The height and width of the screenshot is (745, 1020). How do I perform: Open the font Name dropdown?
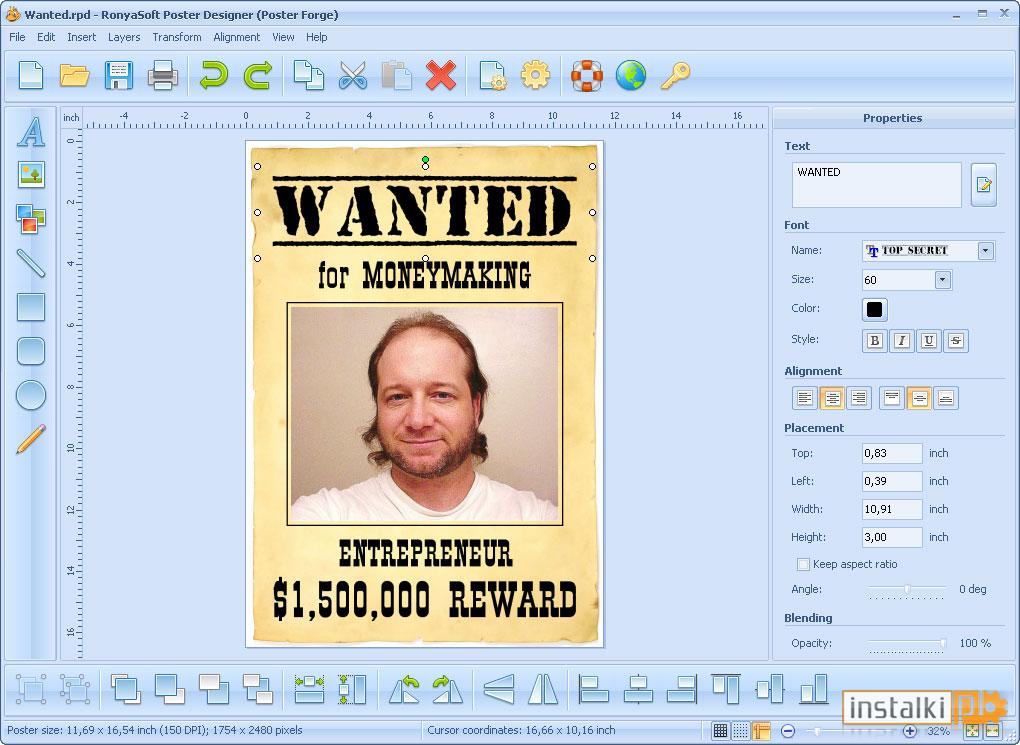click(986, 251)
